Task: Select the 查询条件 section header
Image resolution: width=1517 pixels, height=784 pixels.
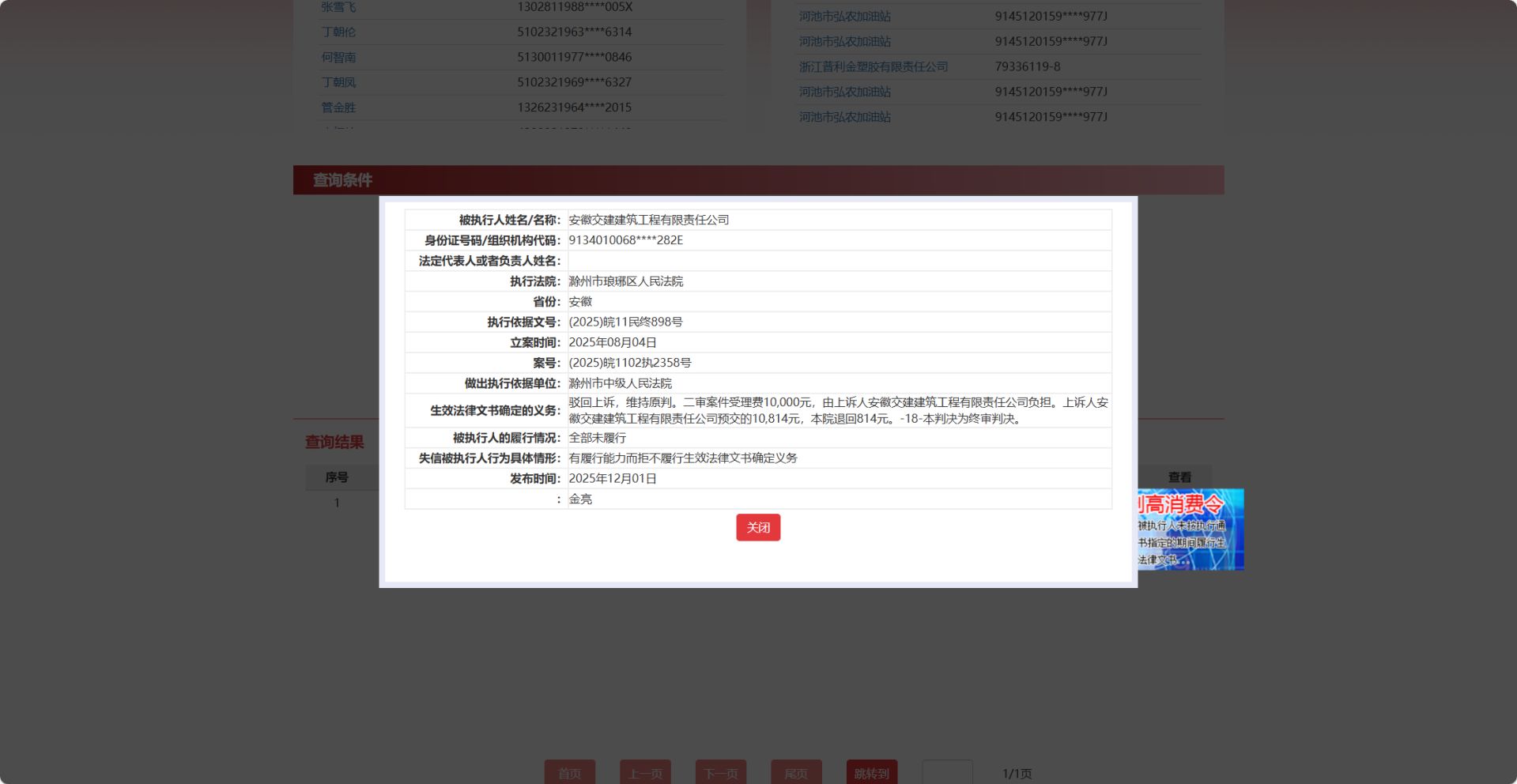Action: pos(342,180)
